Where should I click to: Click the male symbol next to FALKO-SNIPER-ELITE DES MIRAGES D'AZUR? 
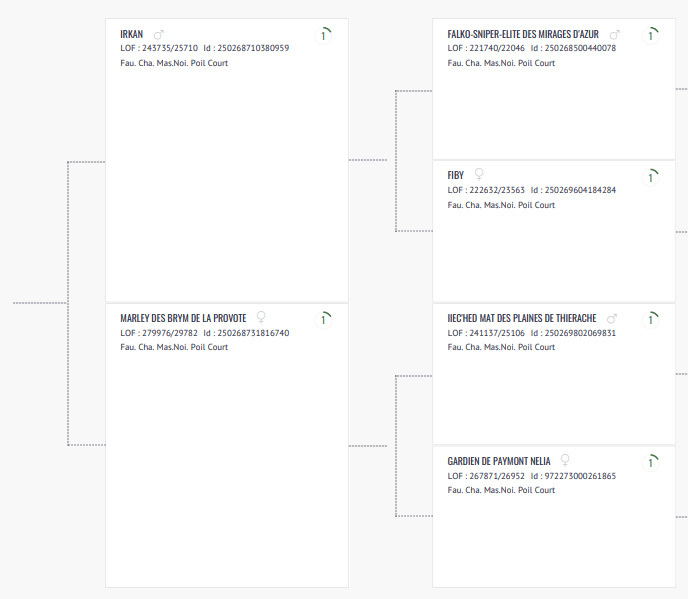[614, 34]
